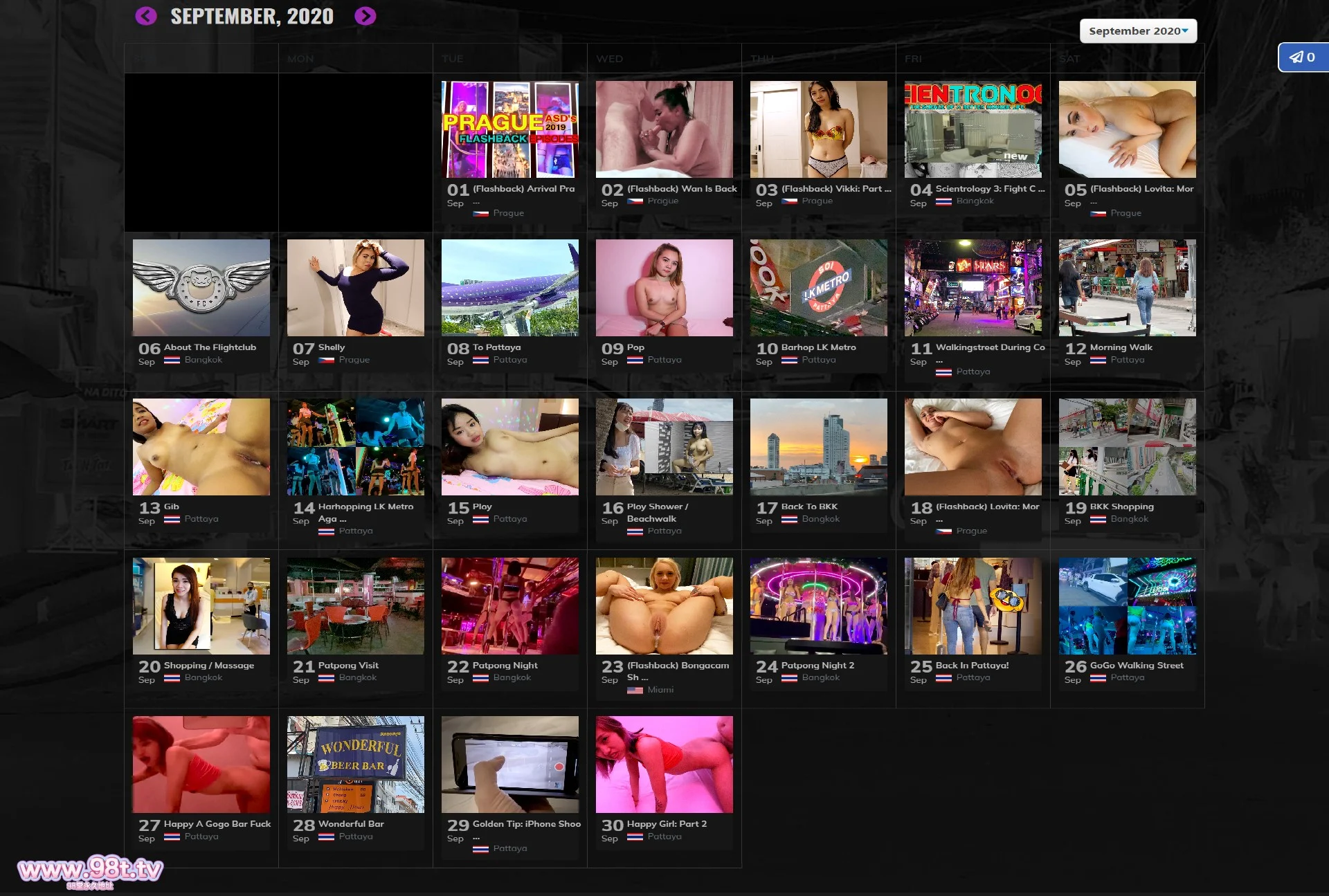
Task: Click the BKK Shopping title link
Action: click(1121, 506)
